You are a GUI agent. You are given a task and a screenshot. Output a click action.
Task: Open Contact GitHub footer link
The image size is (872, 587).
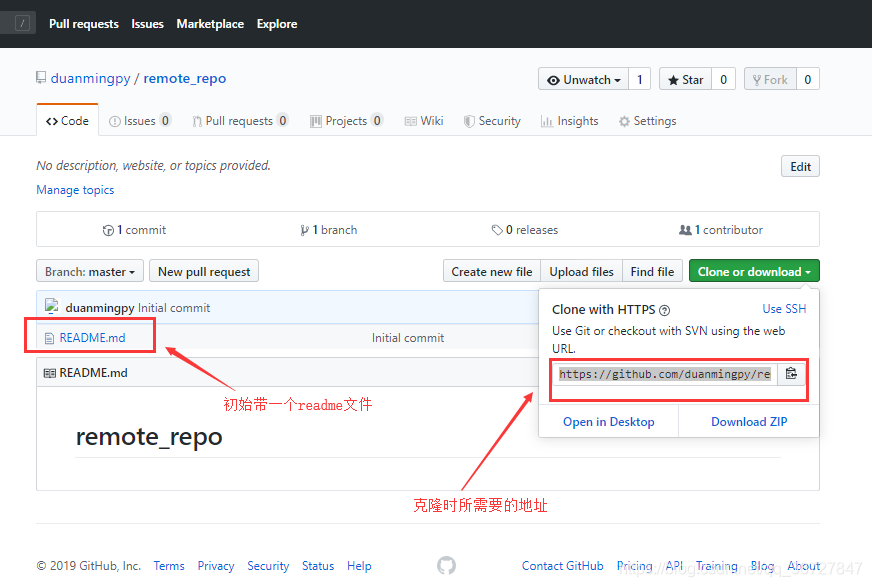coord(562,566)
